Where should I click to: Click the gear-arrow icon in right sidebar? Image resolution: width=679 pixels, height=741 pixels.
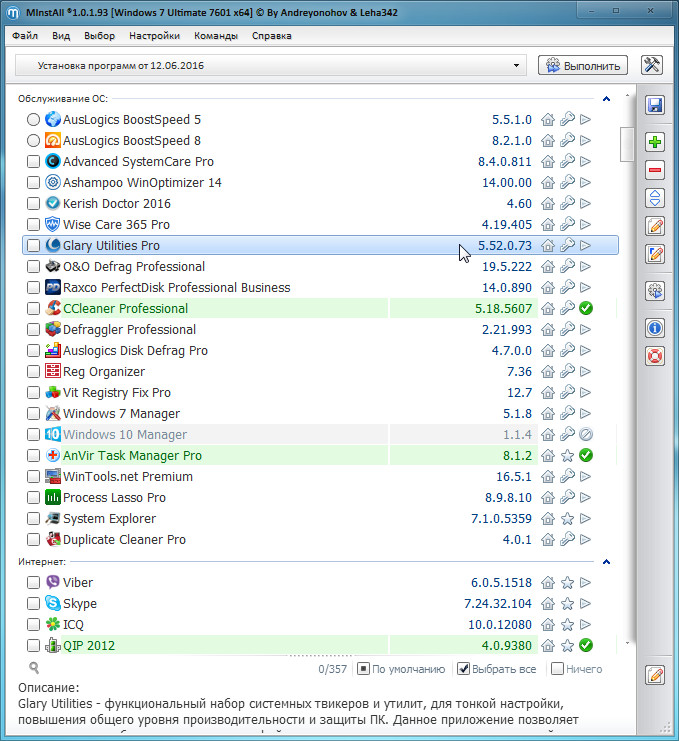coord(655,291)
